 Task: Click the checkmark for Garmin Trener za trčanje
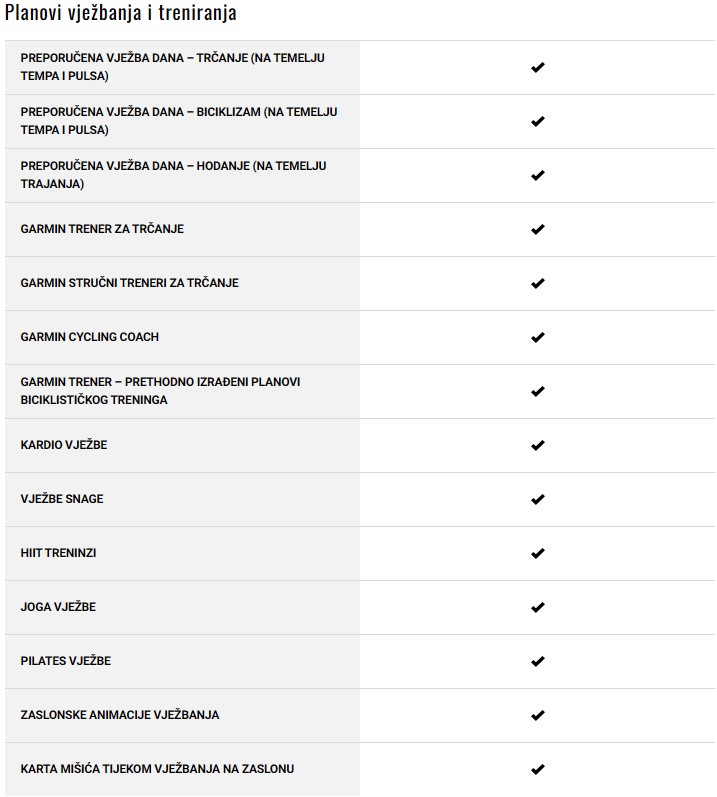(x=537, y=229)
